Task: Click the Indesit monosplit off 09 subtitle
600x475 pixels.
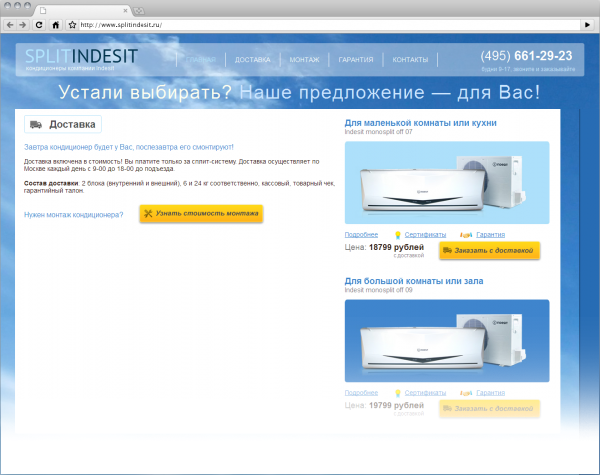Action: (x=378, y=290)
